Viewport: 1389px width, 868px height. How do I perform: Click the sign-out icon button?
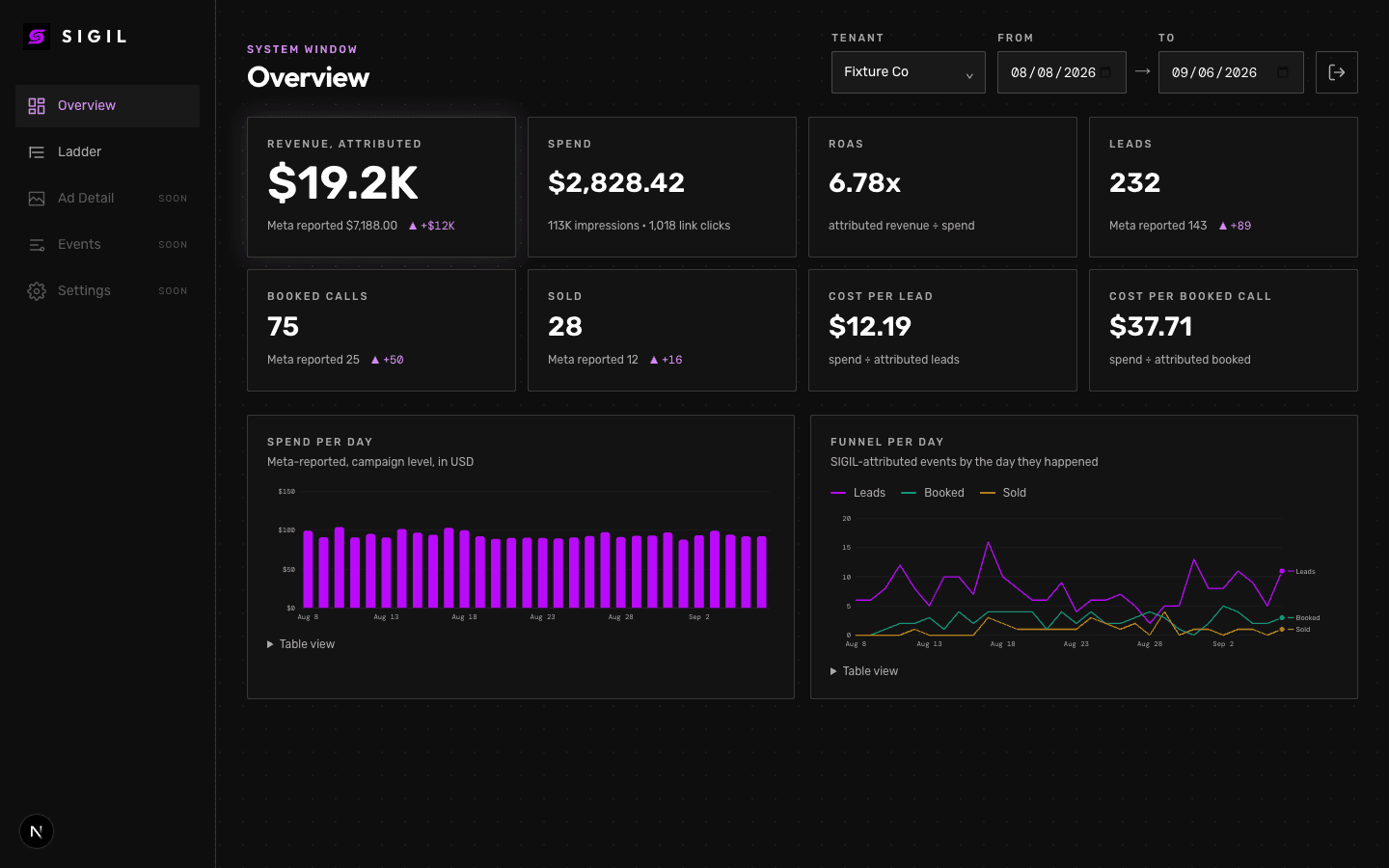coord(1337,72)
